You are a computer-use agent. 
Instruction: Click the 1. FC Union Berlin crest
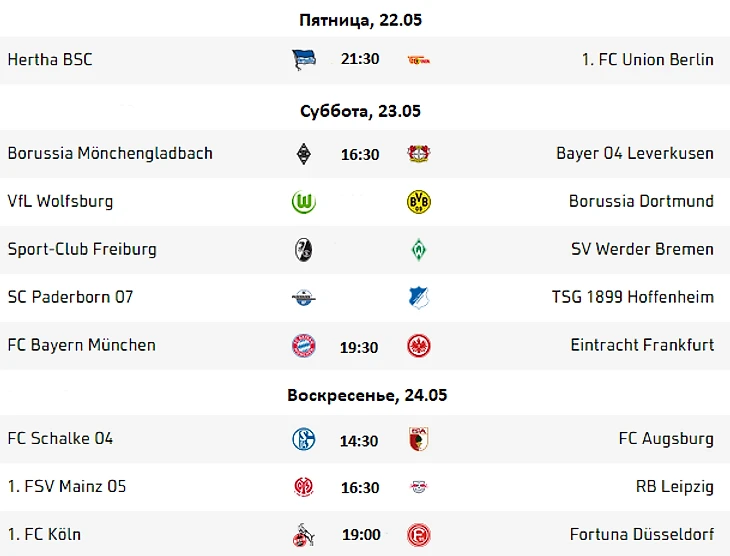click(x=418, y=60)
